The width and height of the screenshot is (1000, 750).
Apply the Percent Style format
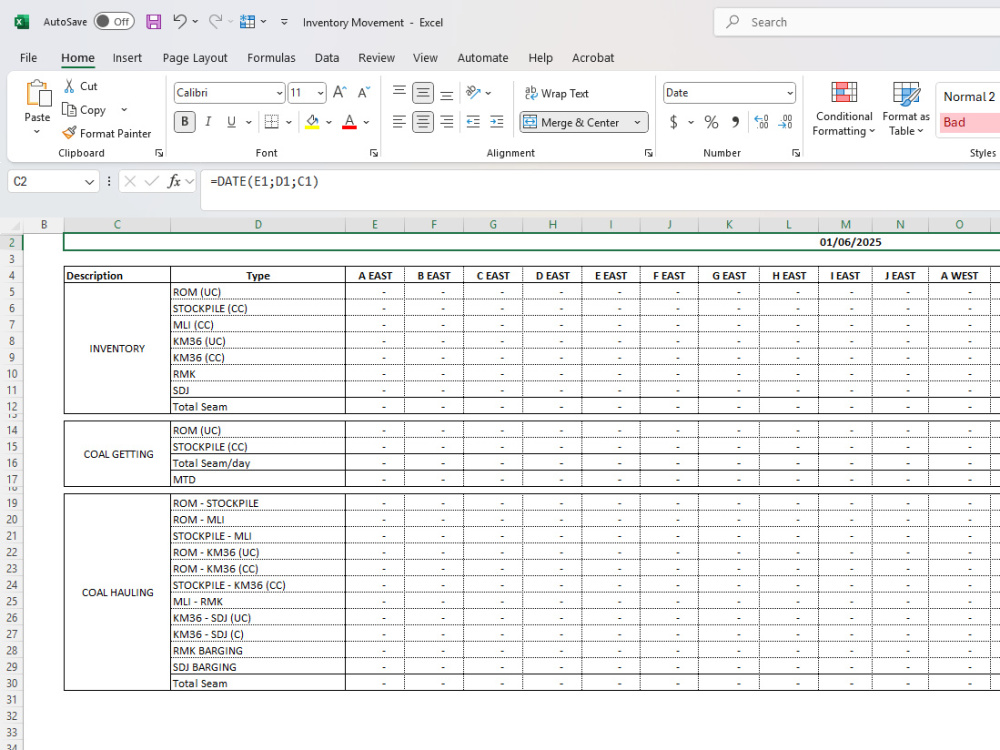click(711, 122)
